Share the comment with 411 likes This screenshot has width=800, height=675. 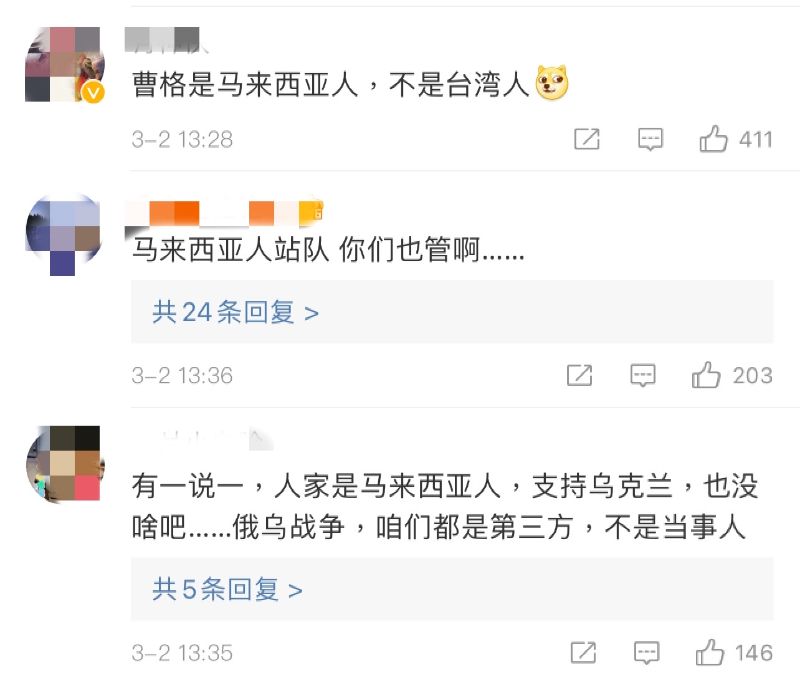click(x=586, y=139)
